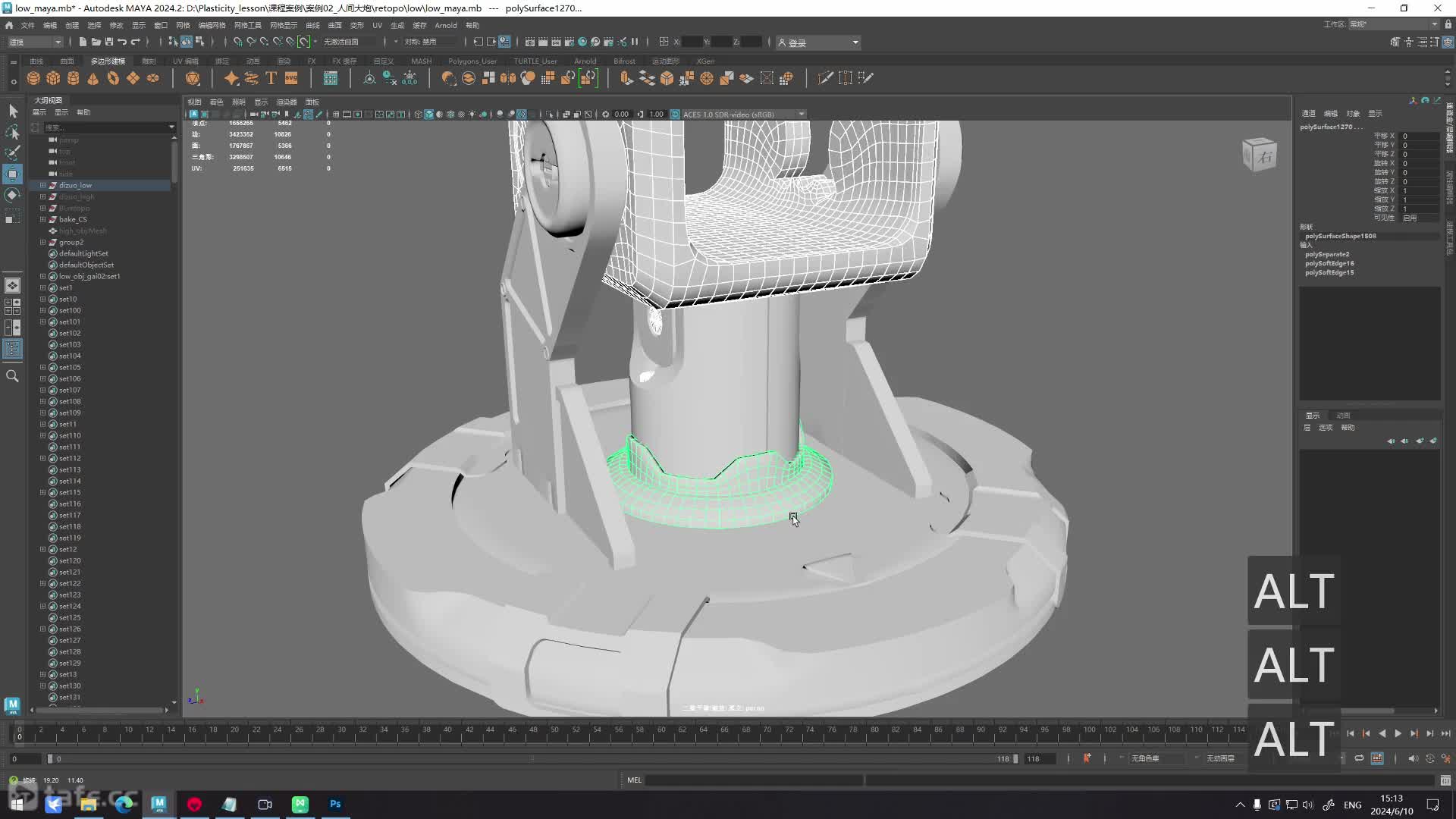
Task: Select the set100 outliner item
Action: pyautogui.click(x=70, y=310)
